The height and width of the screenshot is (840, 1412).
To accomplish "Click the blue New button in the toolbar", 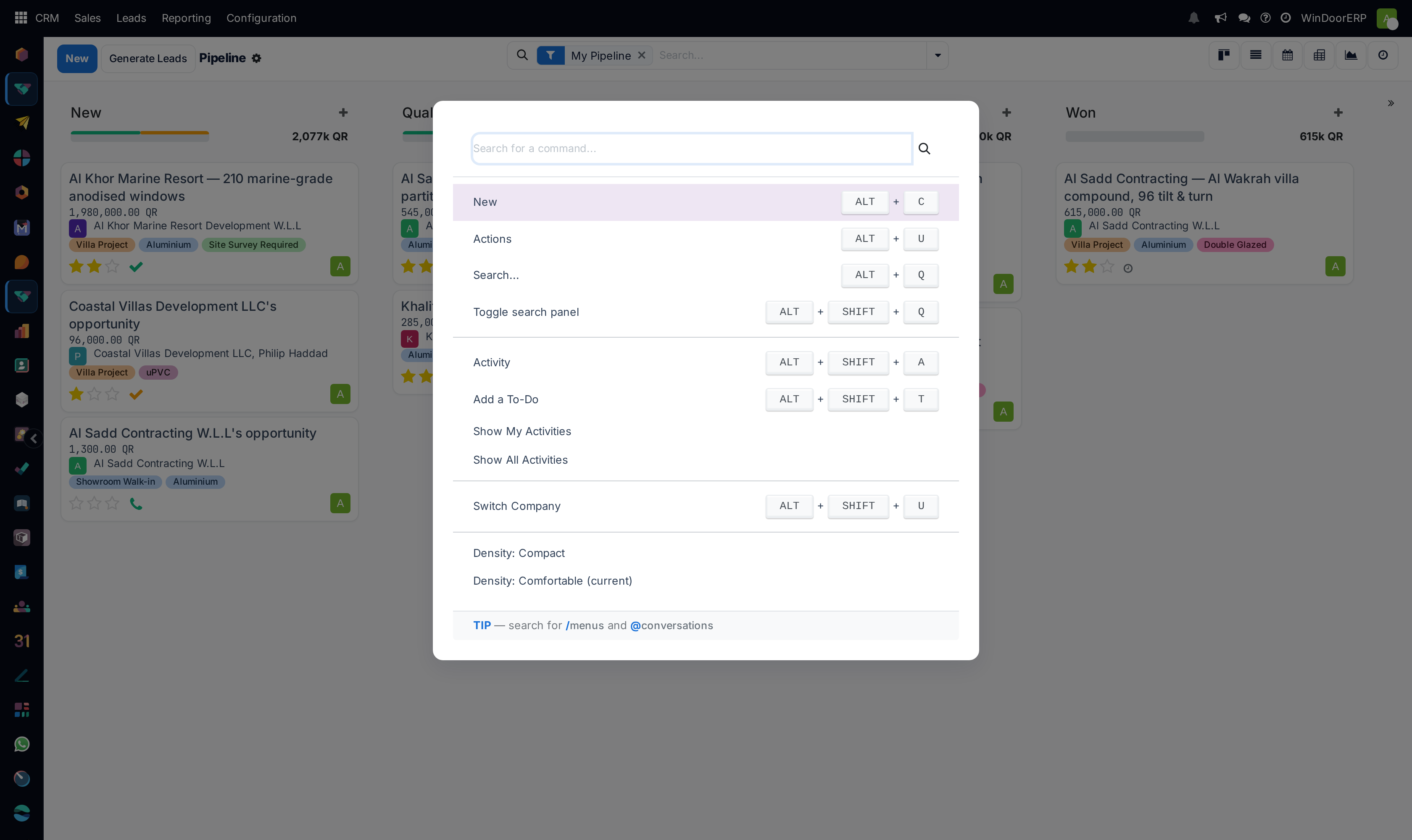I will click(77, 58).
